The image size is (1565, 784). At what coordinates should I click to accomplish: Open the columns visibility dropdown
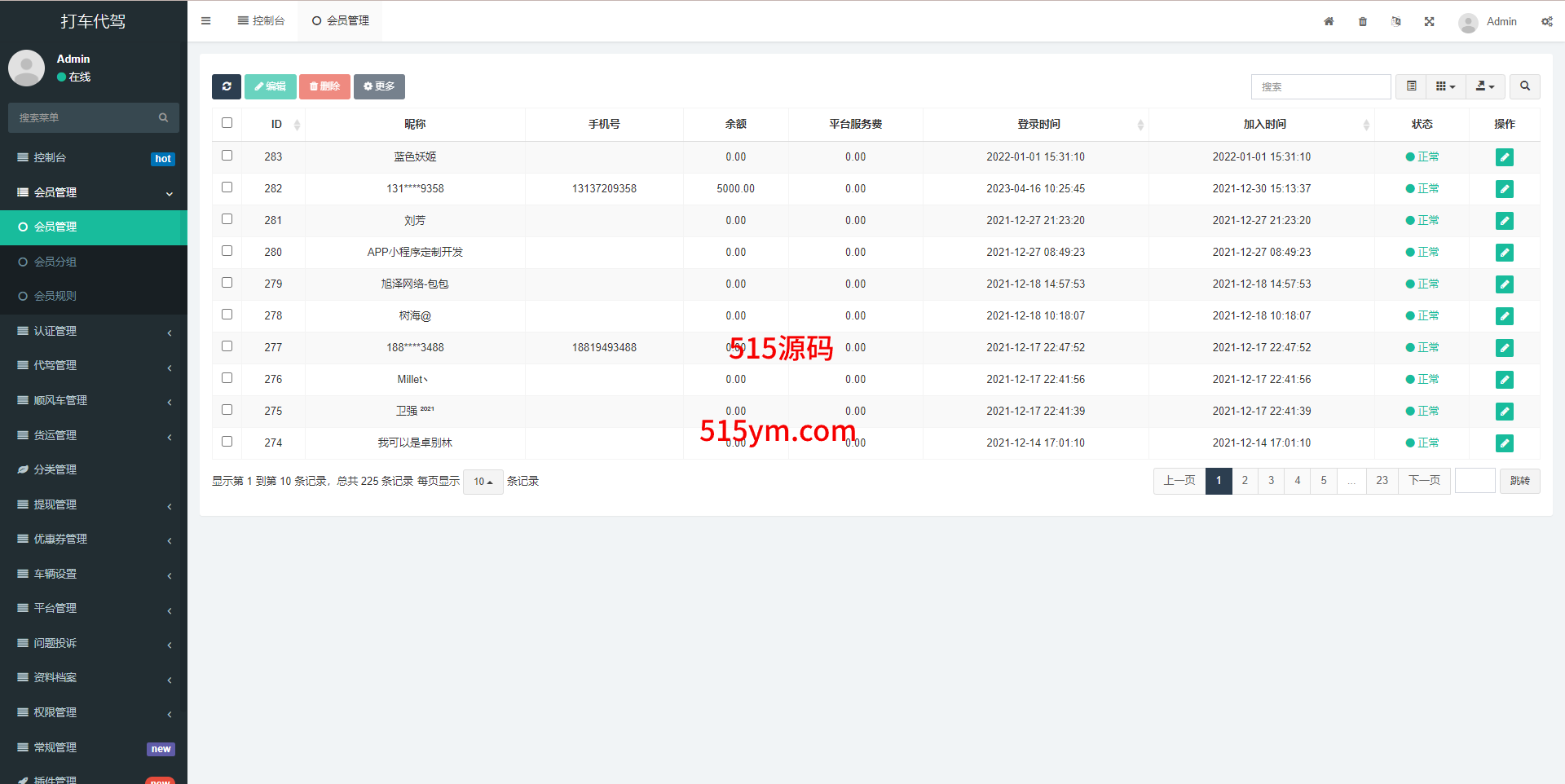click(1445, 86)
